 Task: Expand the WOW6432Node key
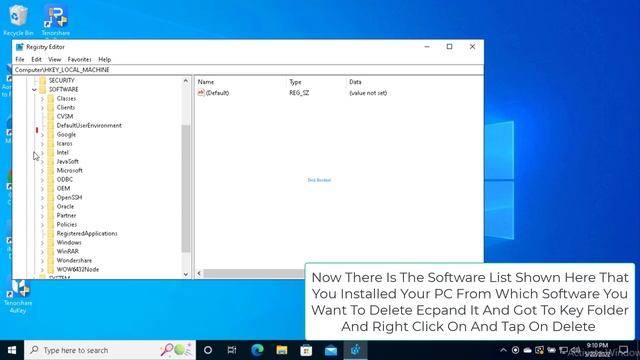(x=42, y=269)
